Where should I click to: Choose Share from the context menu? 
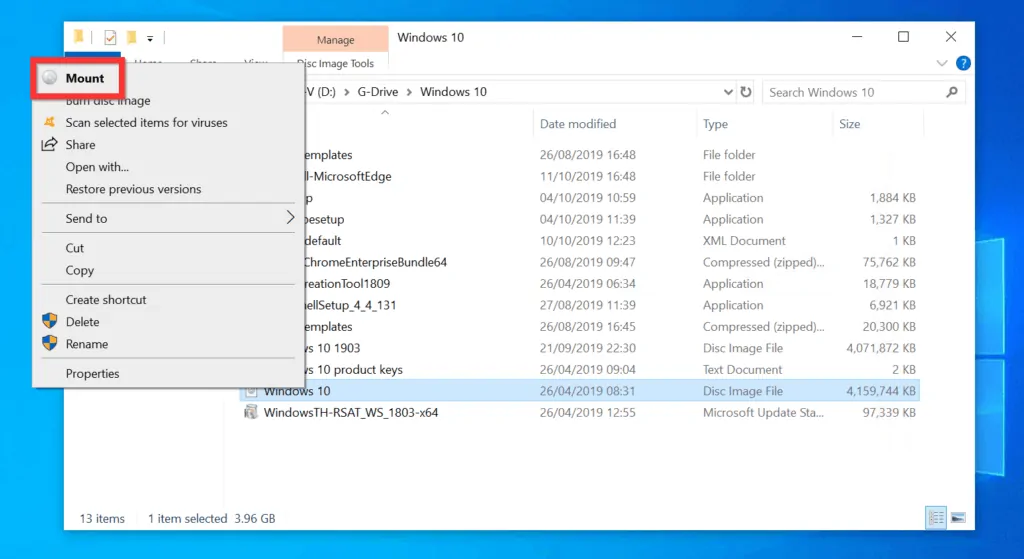pyautogui.click(x=80, y=145)
